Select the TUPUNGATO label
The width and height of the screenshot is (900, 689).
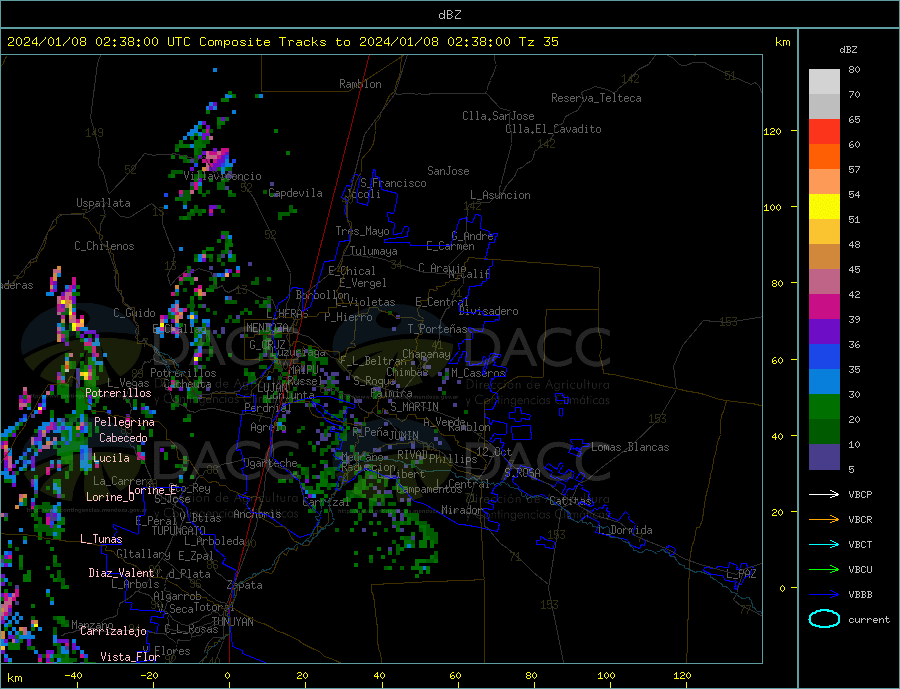pyautogui.click(x=179, y=531)
